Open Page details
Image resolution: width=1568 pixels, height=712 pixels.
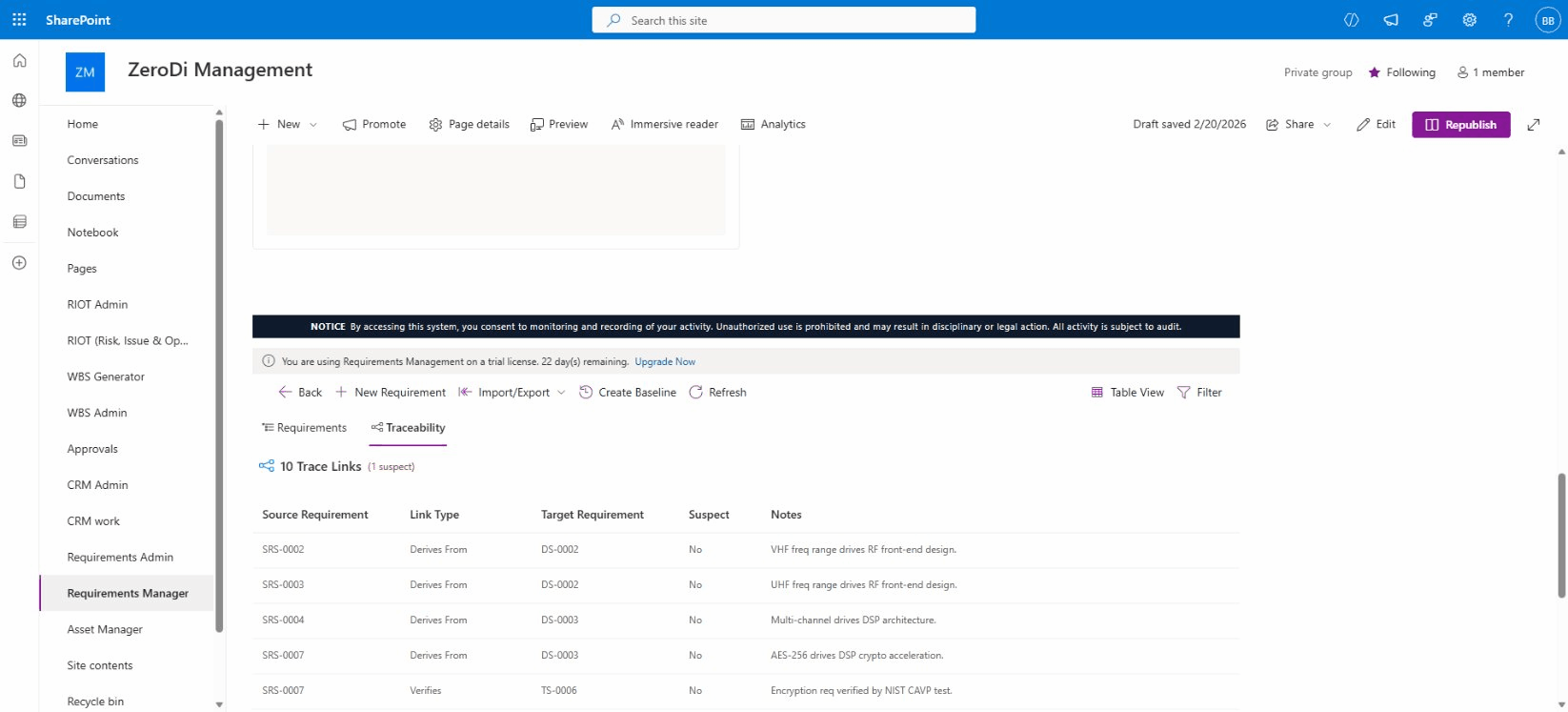[x=470, y=125]
